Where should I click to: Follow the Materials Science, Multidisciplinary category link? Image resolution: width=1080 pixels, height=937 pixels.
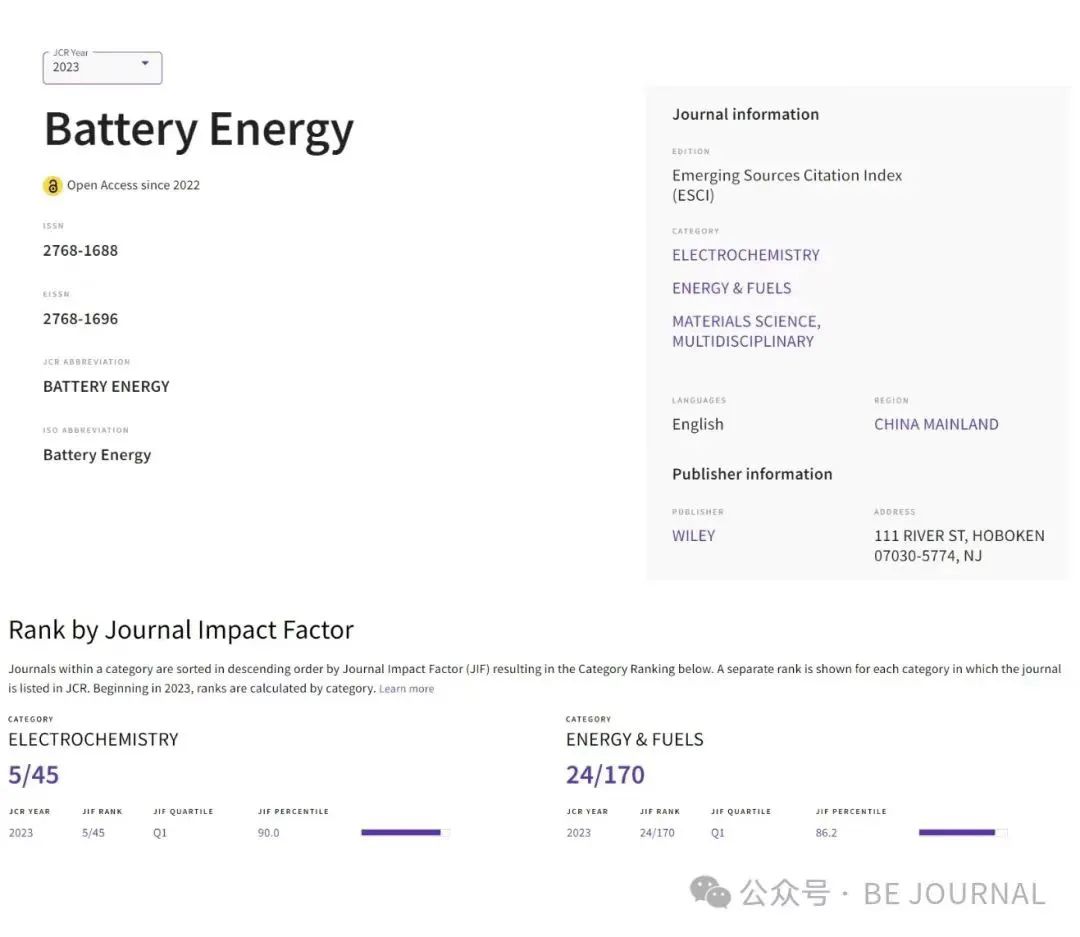tap(745, 331)
